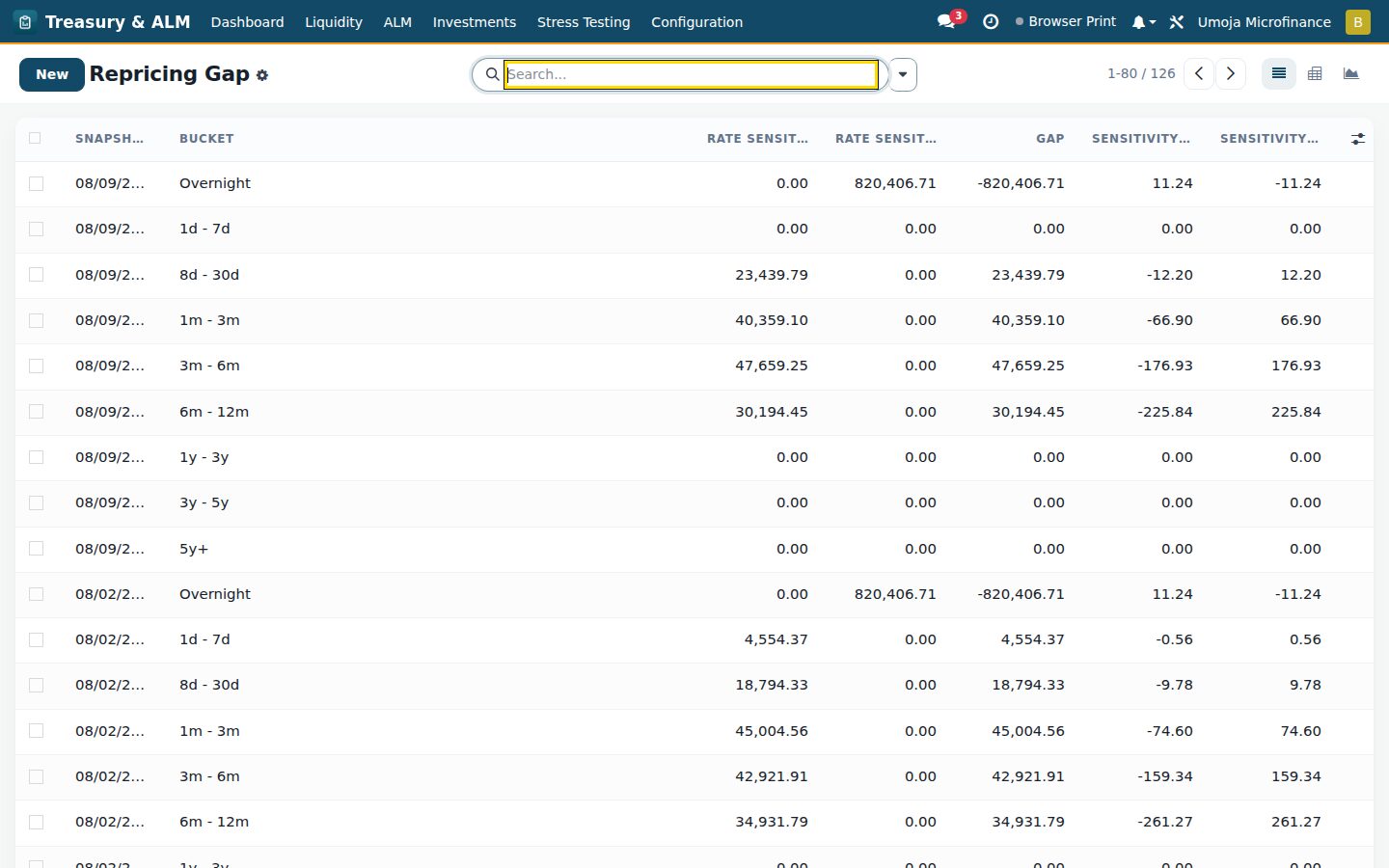Switch to list view

pyautogui.click(x=1279, y=73)
